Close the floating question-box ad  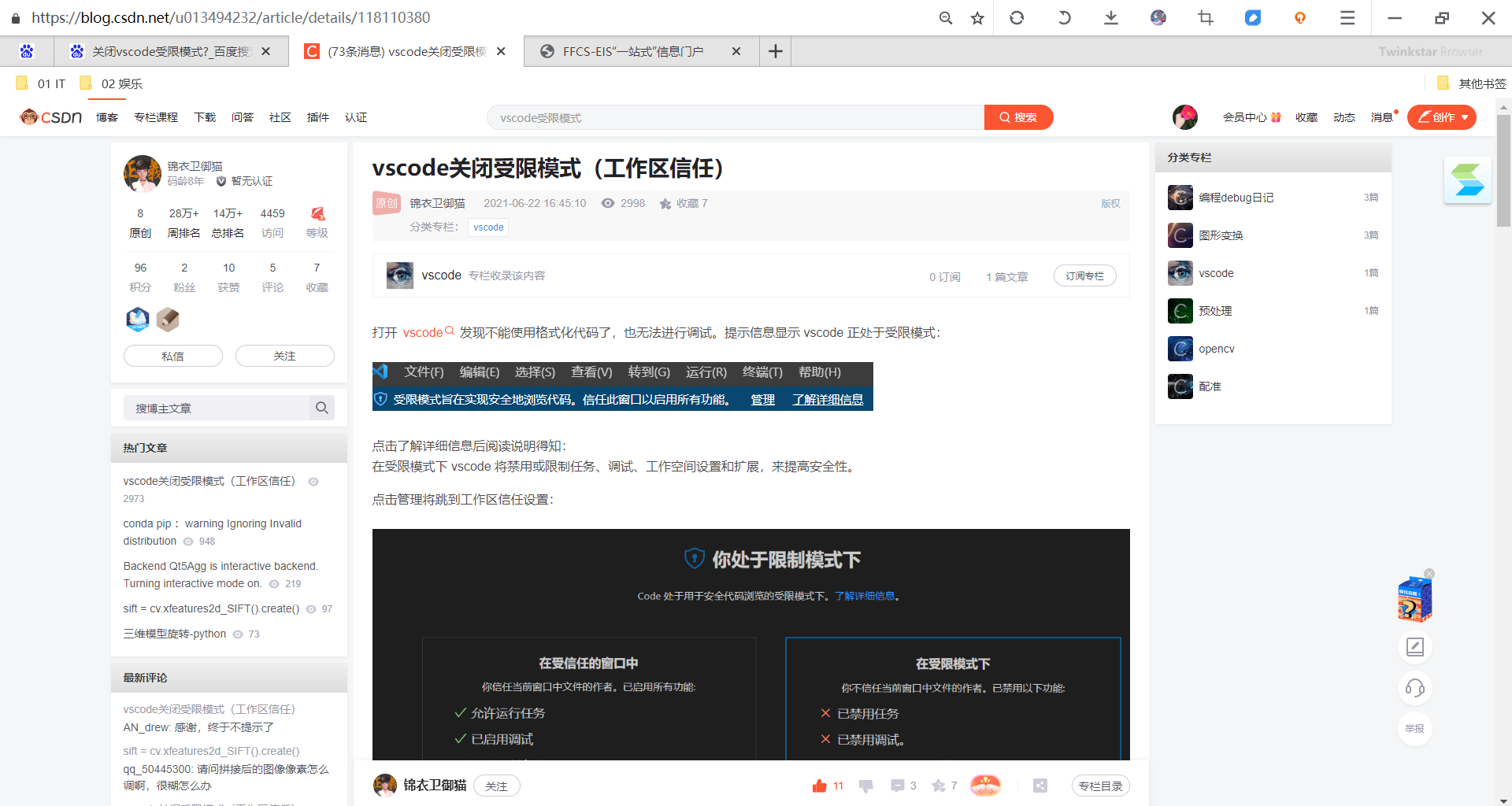pyautogui.click(x=1429, y=574)
